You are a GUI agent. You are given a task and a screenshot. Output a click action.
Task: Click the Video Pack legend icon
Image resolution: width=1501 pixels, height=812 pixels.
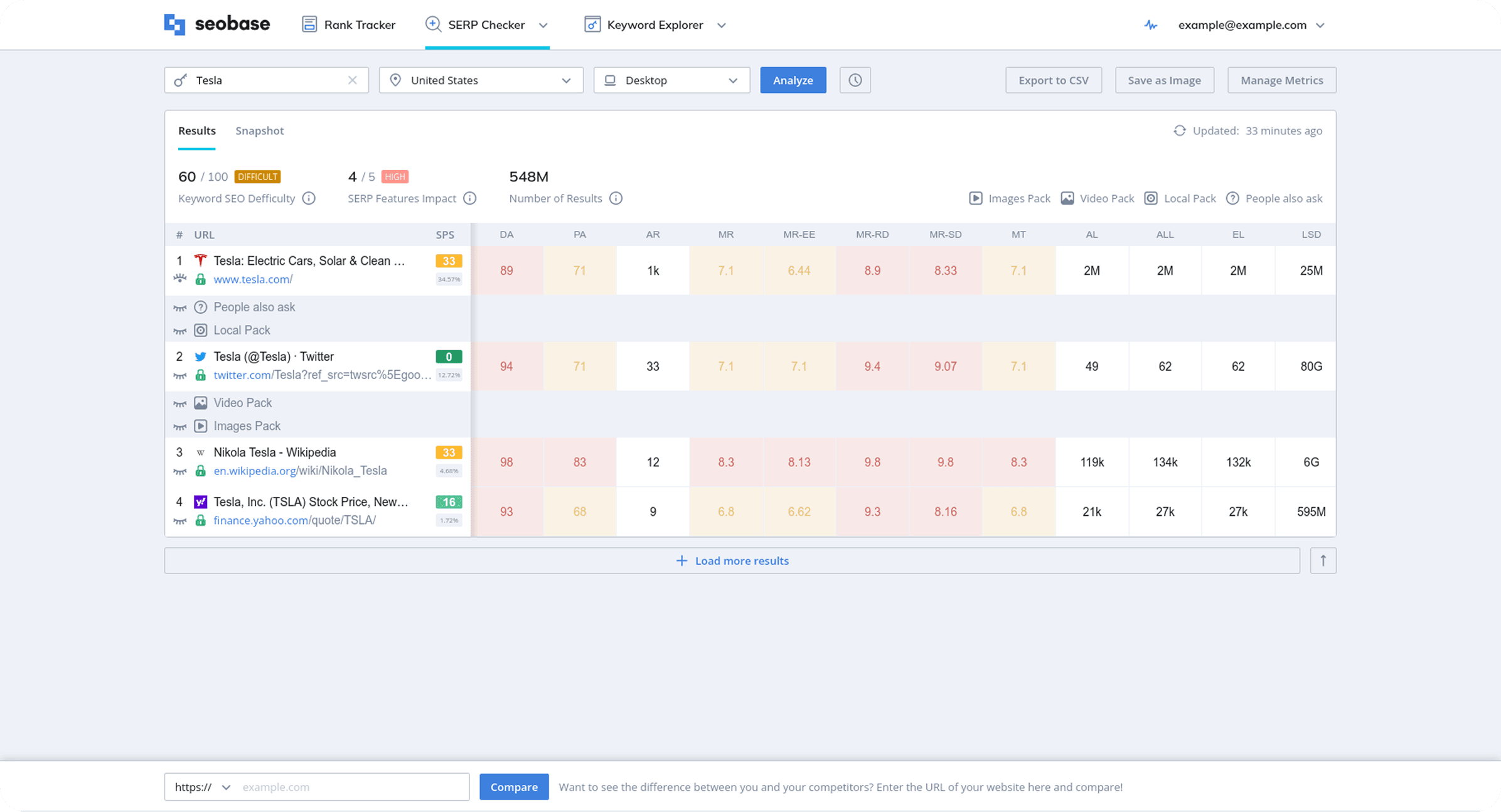click(x=1067, y=198)
